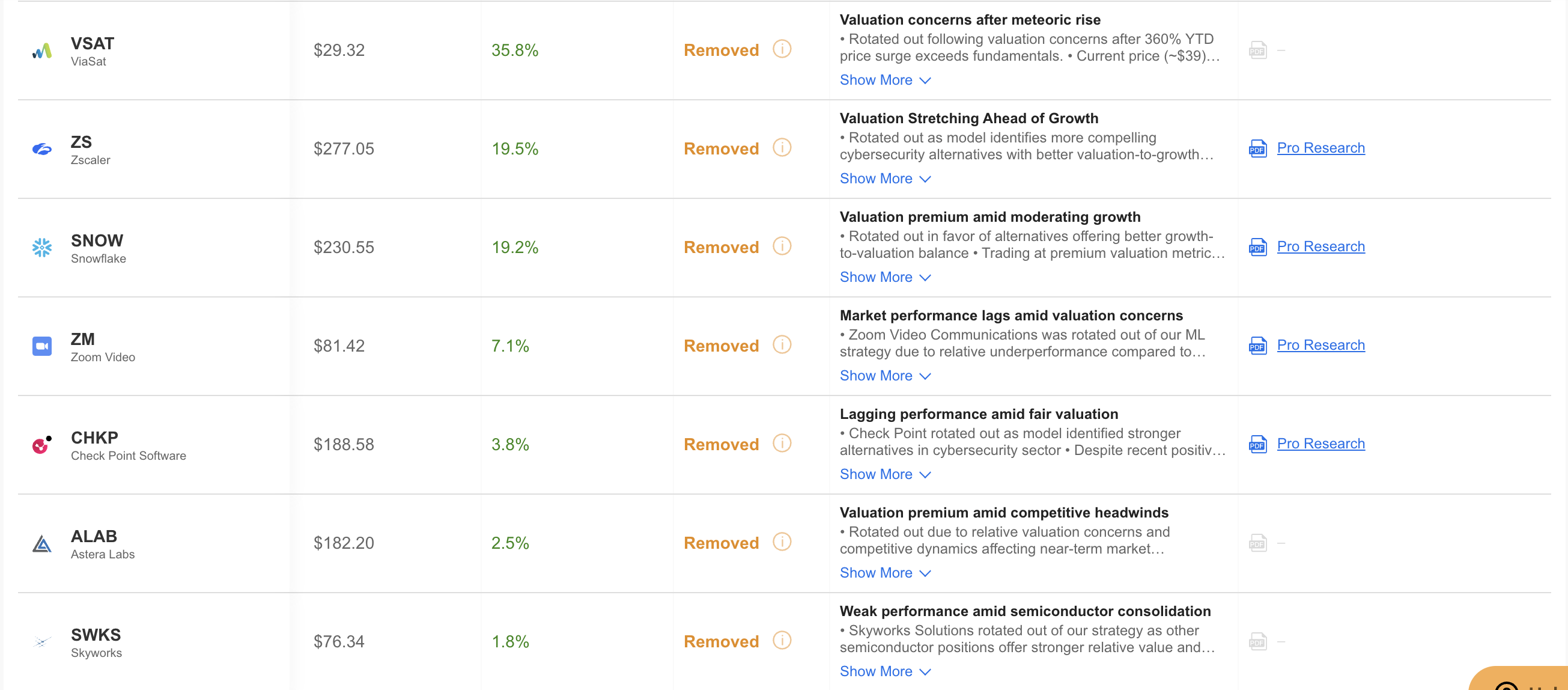Screen dimensions: 1568x690
Task: Click the ViaSat company logo
Action: point(41,50)
